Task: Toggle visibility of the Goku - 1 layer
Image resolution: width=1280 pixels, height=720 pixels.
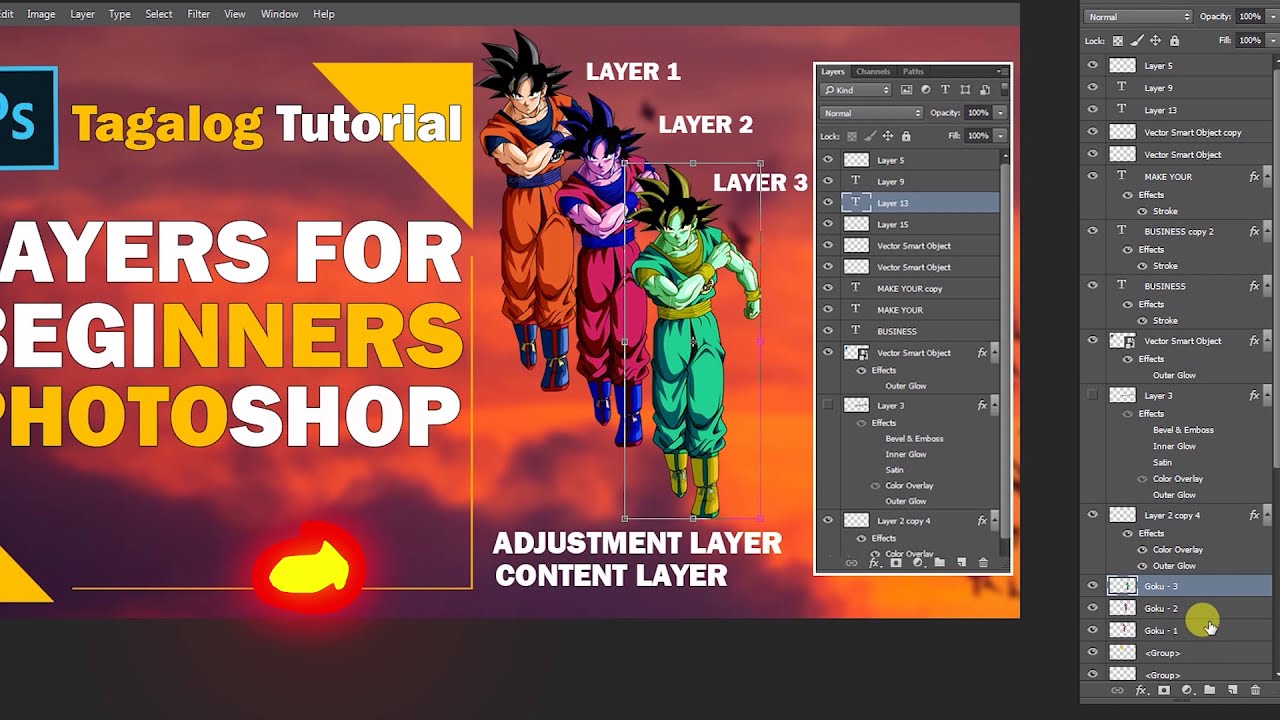Action: 1092,630
